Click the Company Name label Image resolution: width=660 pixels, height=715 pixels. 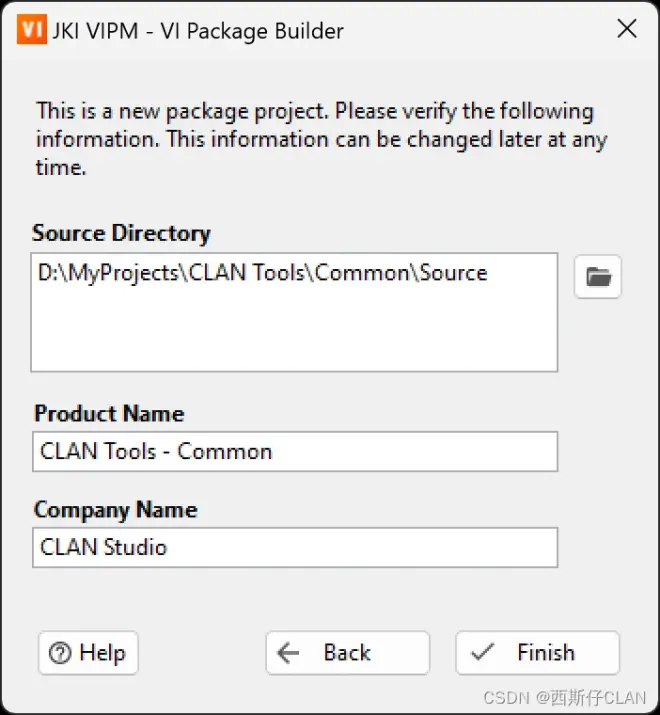coord(115,510)
